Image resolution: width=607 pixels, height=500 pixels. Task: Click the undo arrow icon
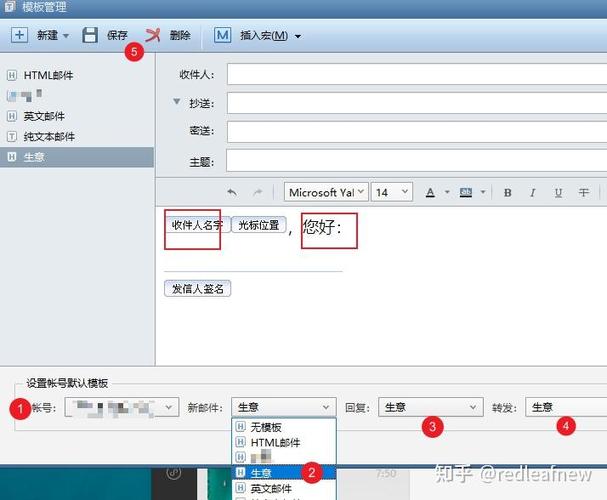232,192
